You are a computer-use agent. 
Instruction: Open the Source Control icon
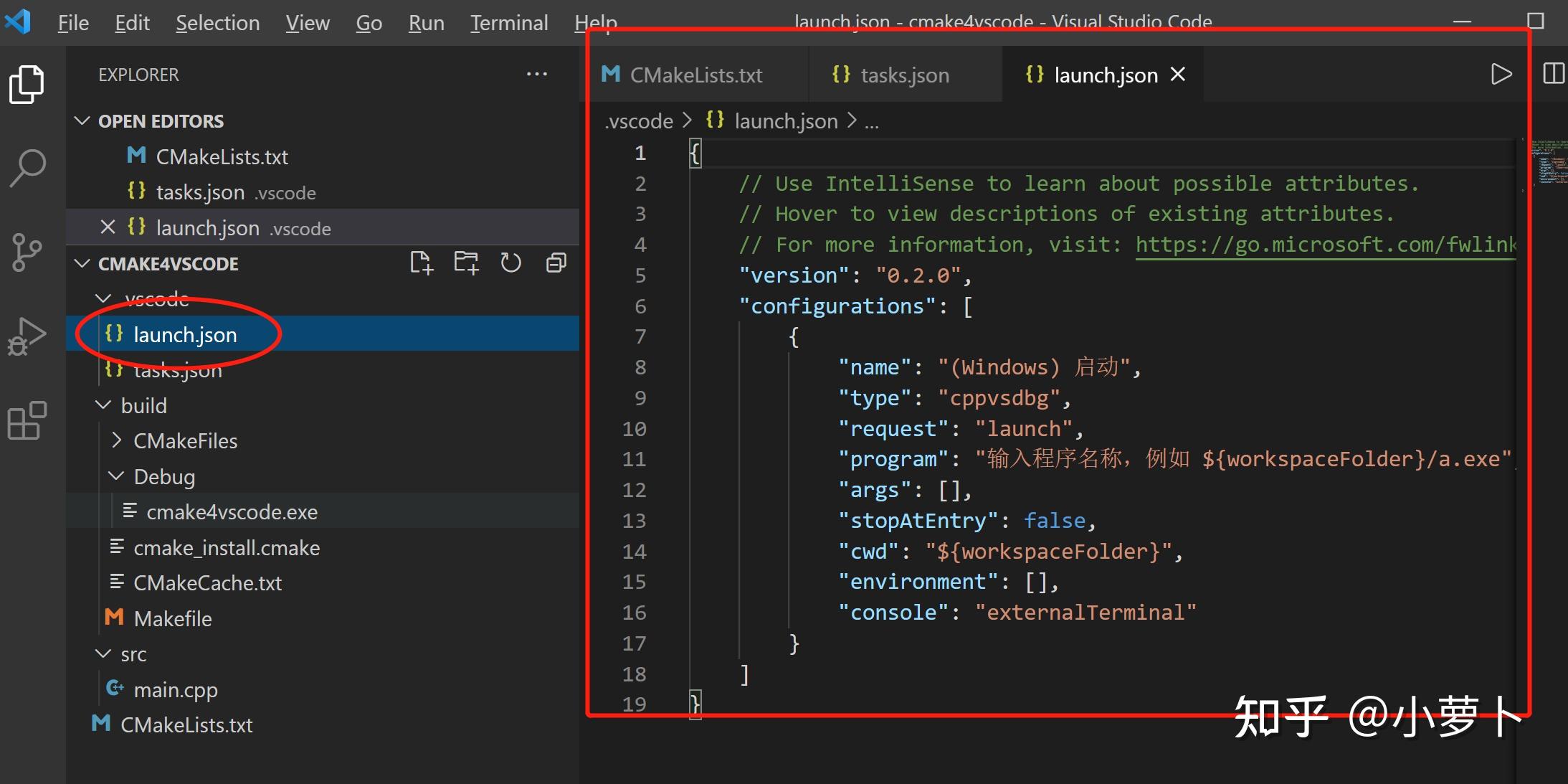pyautogui.click(x=27, y=252)
